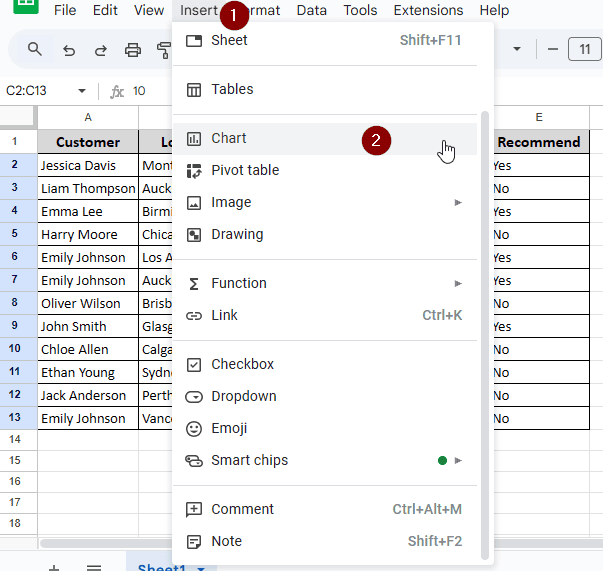Click the Checkbox tick icon
This screenshot has height=571, width=603.
click(194, 365)
